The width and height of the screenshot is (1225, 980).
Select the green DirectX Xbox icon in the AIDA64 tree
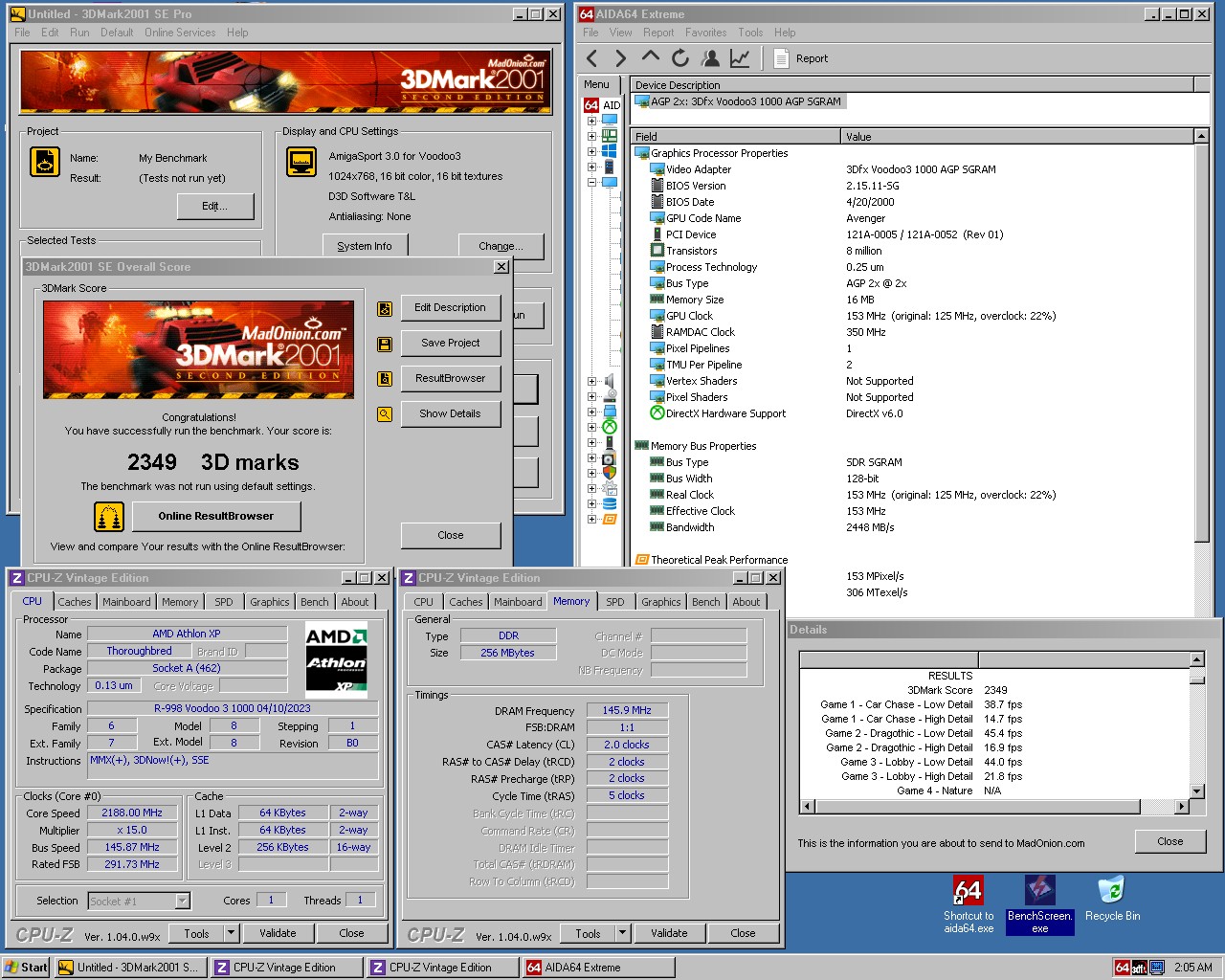tap(610, 427)
